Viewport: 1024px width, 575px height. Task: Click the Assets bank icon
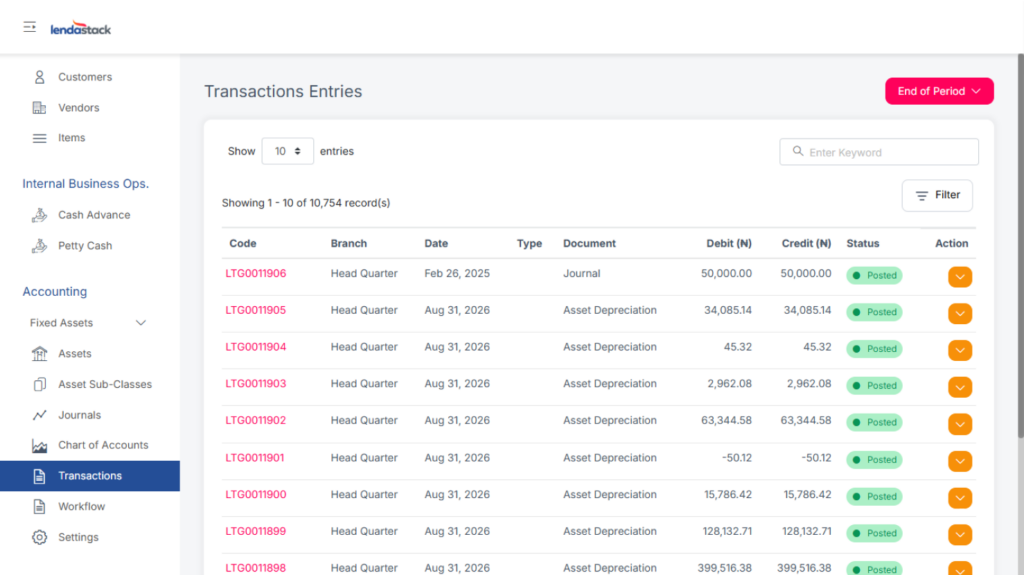pyautogui.click(x=40, y=354)
